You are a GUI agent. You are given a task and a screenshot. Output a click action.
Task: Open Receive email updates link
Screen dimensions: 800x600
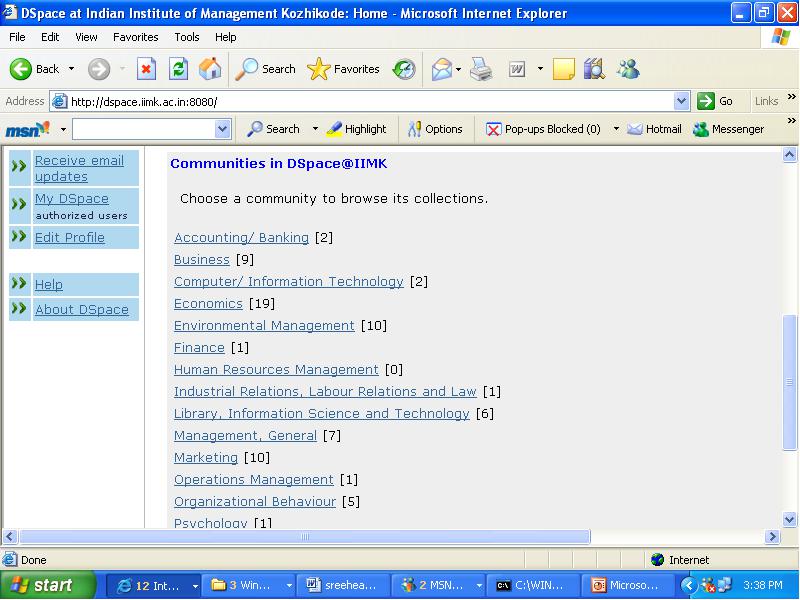coord(79,168)
